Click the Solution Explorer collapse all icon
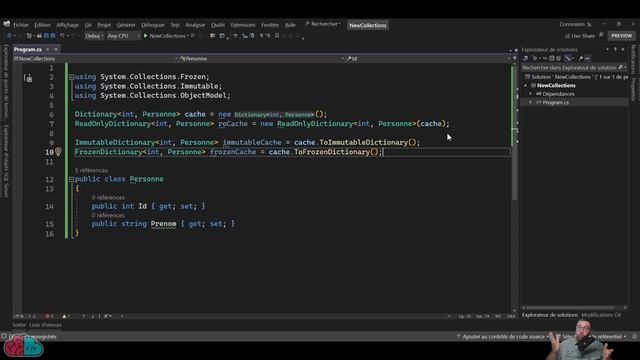Viewport: 640px width, 360px height. coord(551,58)
